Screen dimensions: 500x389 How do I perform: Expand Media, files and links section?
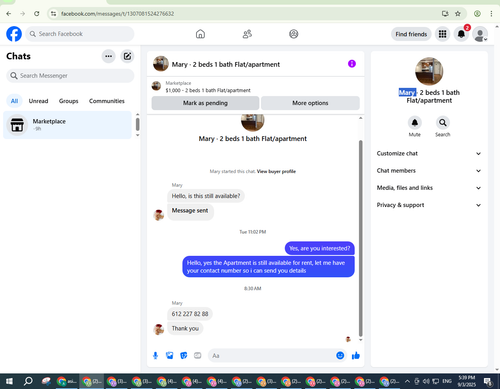pyautogui.click(x=429, y=188)
